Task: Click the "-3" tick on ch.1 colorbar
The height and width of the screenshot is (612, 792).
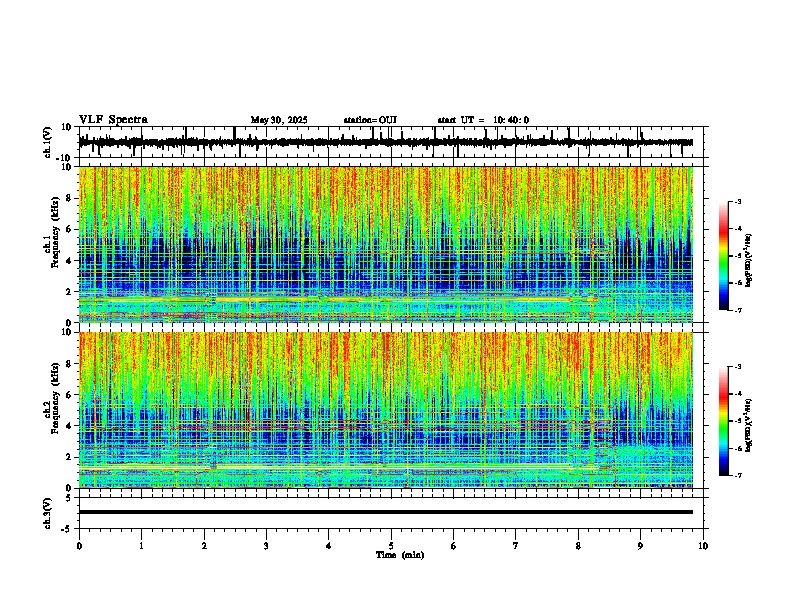Action: (736, 202)
